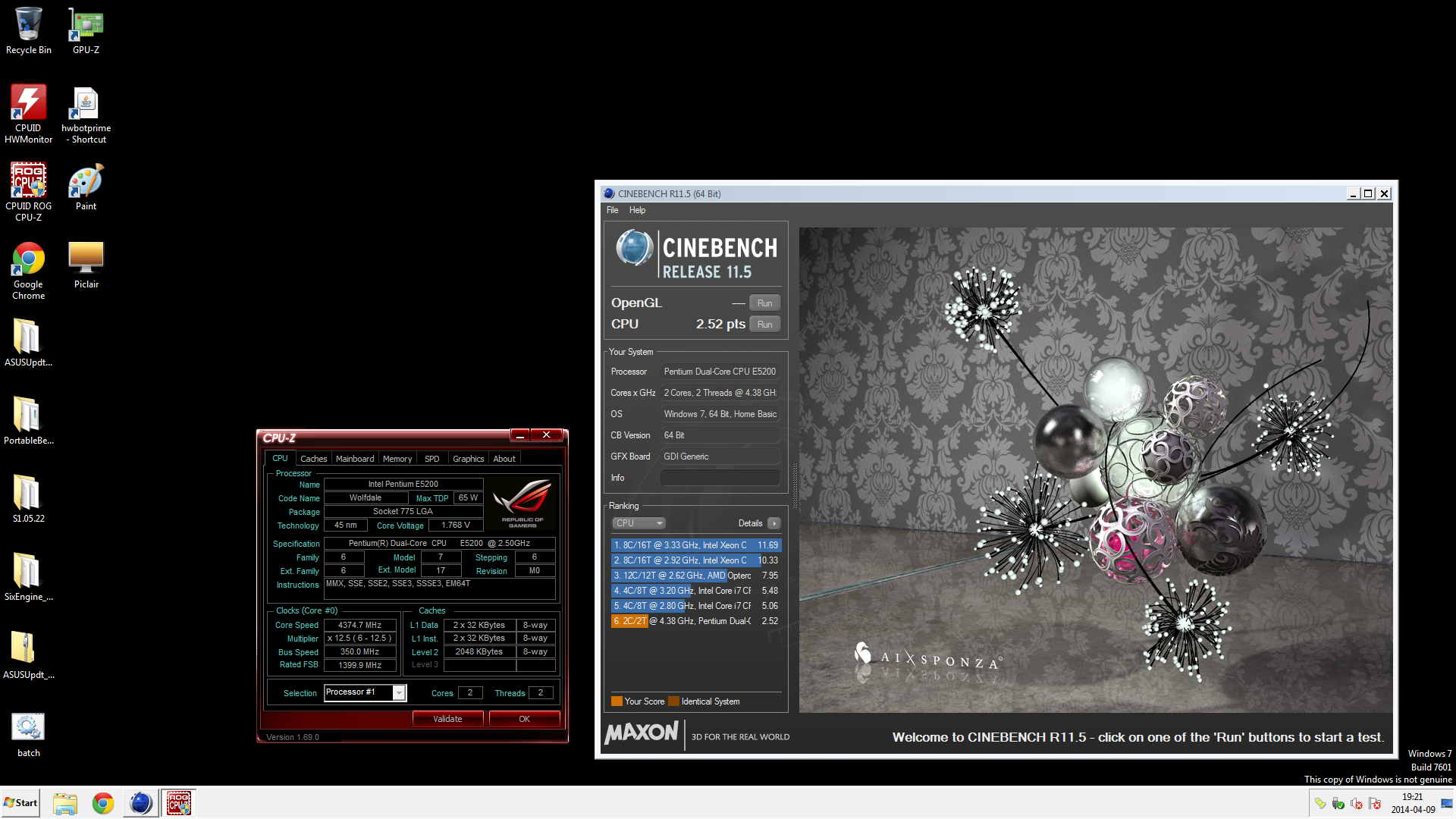Screen dimensions: 1456x819
Task: Click the Processor field Pentium Dual-Core E5200
Action: tap(720, 372)
